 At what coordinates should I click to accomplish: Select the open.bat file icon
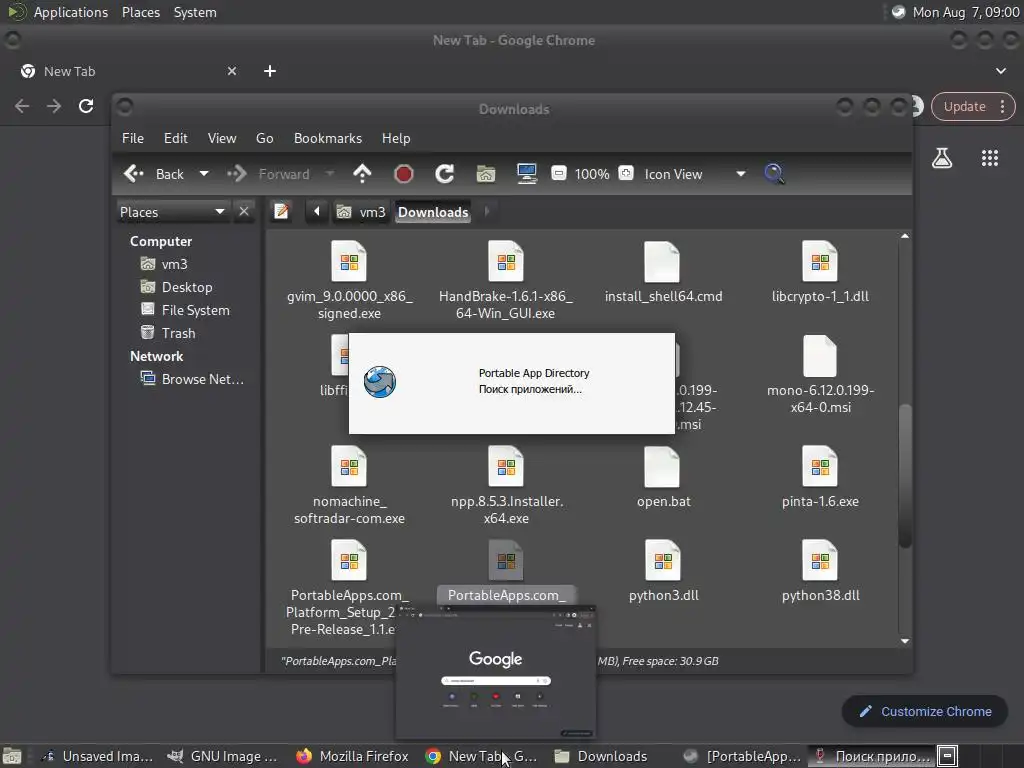662,467
